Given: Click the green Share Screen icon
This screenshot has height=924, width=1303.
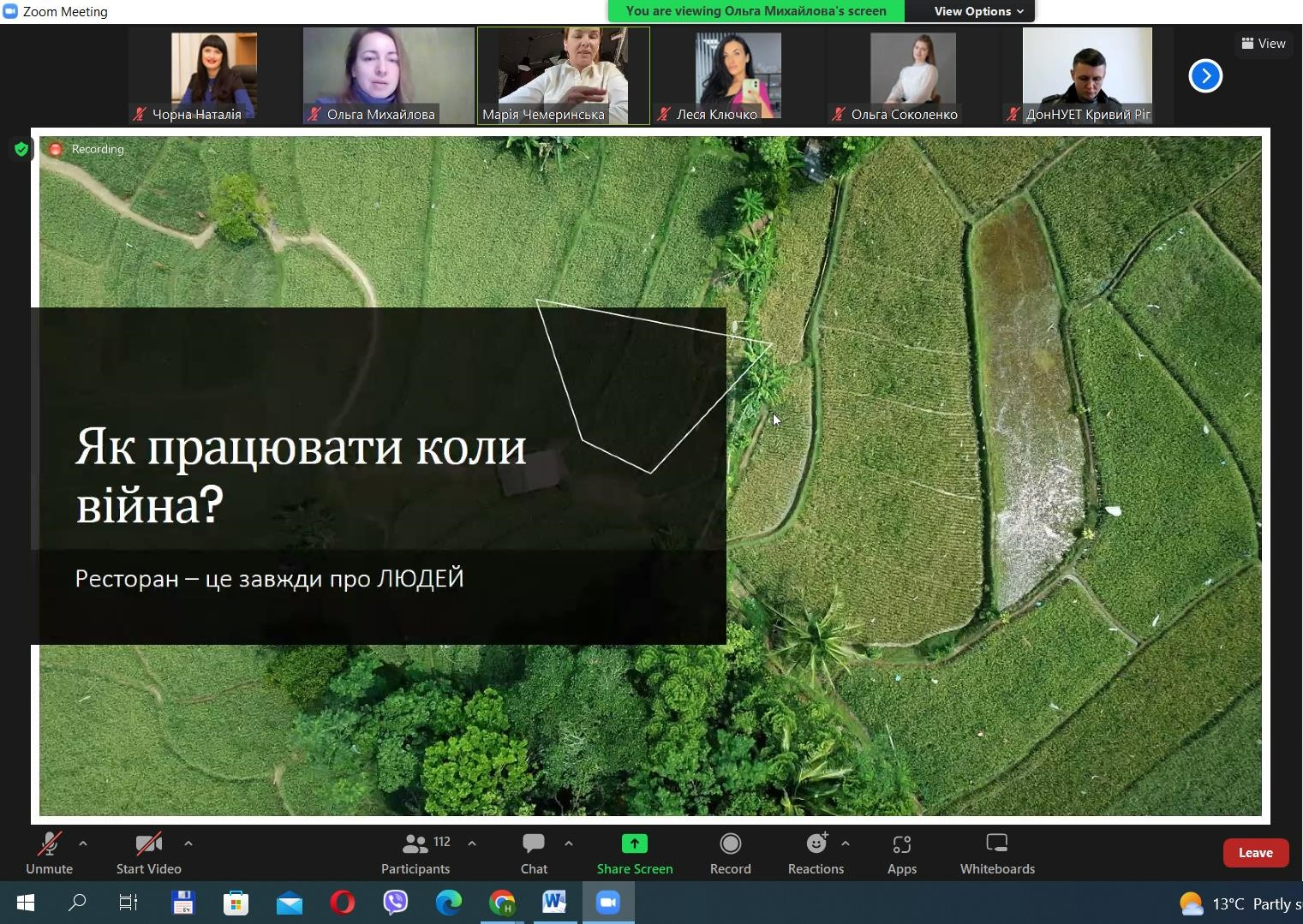Looking at the screenshot, I should 634,844.
